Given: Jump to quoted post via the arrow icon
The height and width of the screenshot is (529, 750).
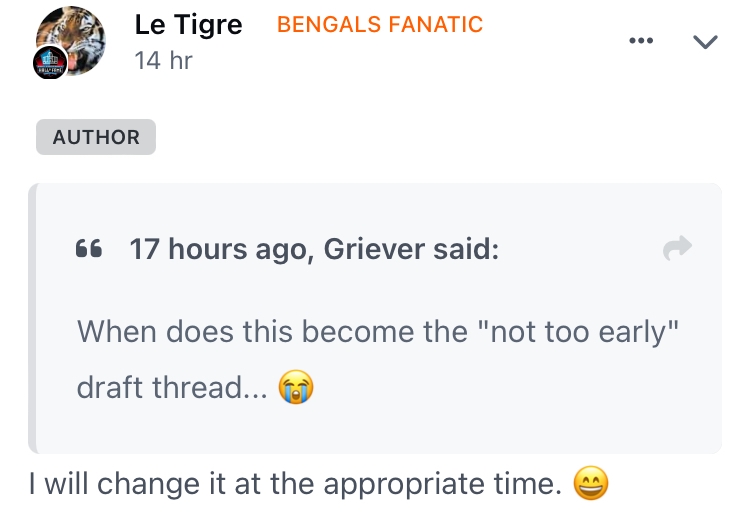Looking at the screenshot, I should [x=678, y=248].
